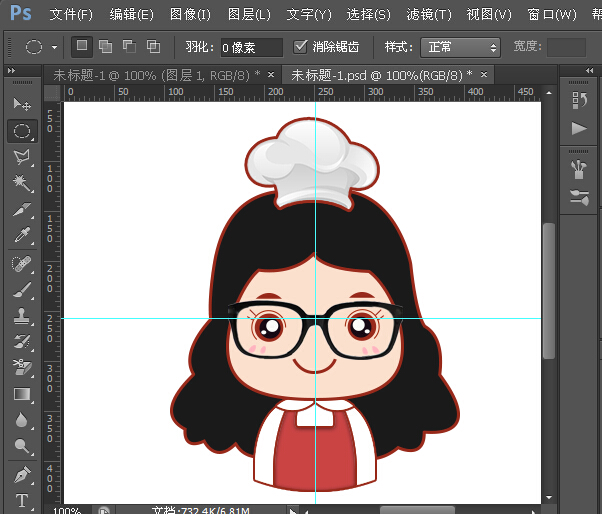Open the Filter (滤镜) menu

click(428, 15)
